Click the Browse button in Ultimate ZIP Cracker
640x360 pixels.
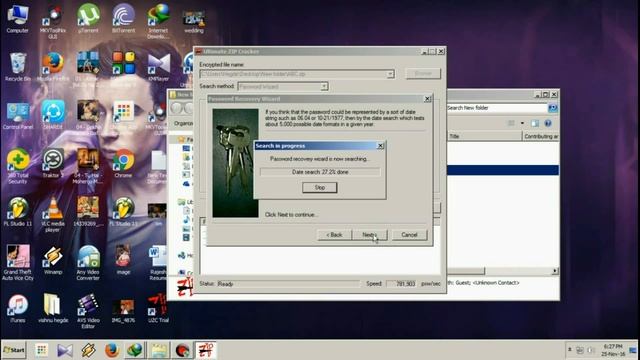pyautogui.click(x=423, y=73)
